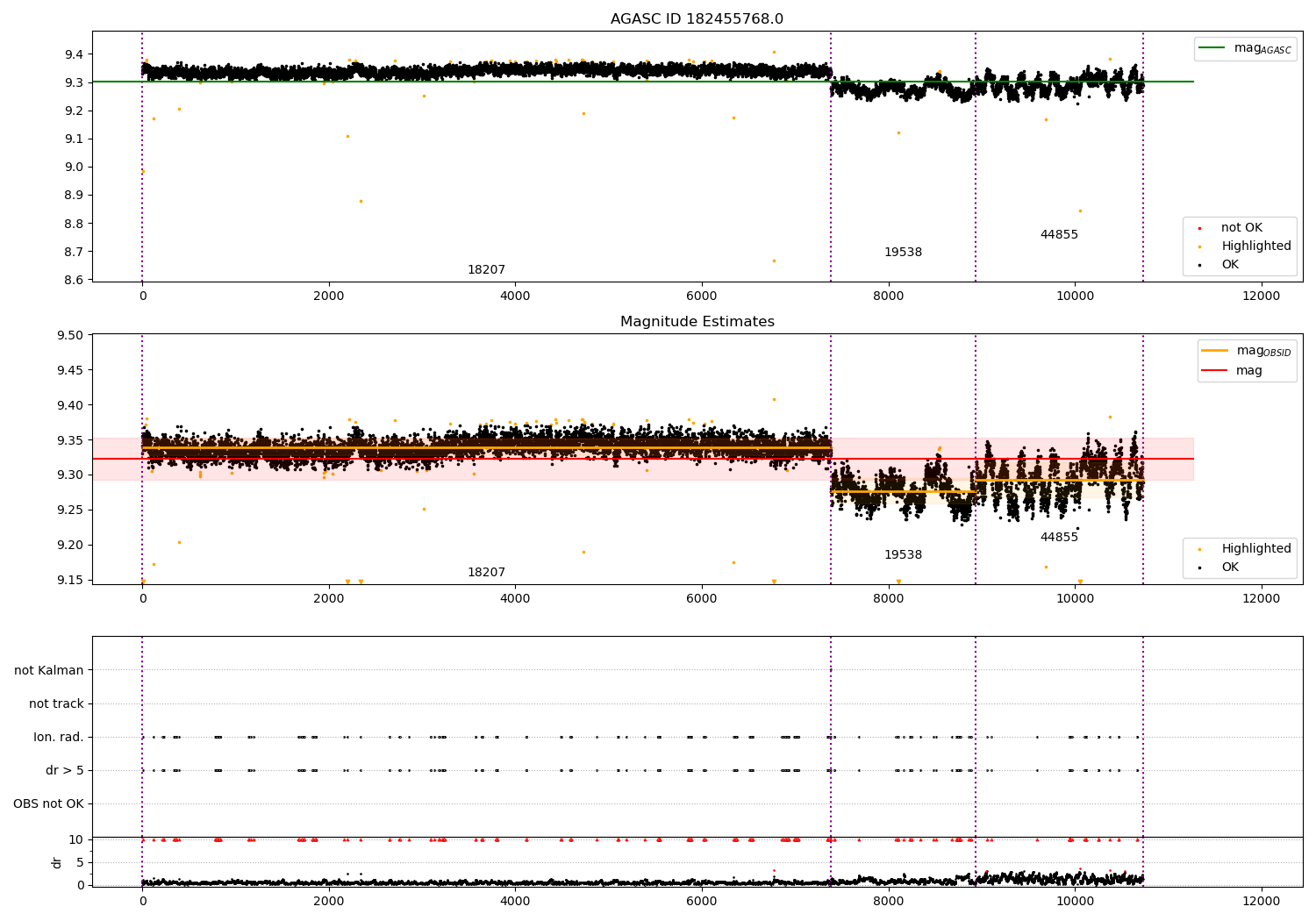Click y-axis tick 9.0 in AGASC plot
This screenshot has width=1316, height=921.
tap(74, 168)
